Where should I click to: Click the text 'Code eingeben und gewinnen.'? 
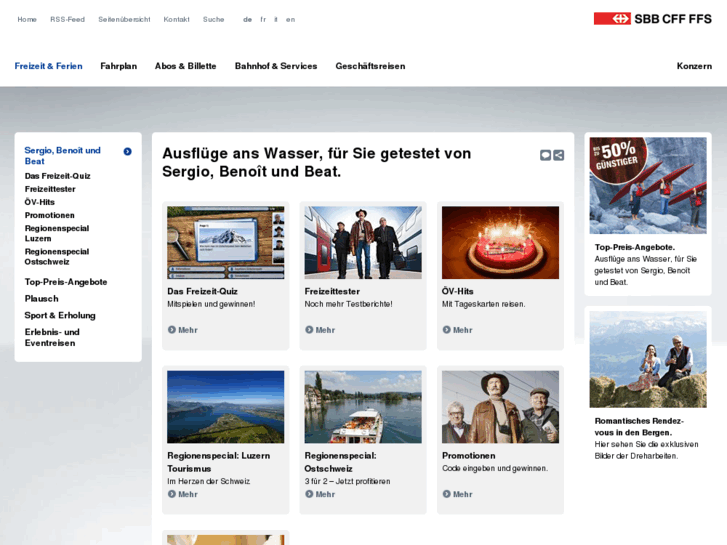click(x=495, y=468)
